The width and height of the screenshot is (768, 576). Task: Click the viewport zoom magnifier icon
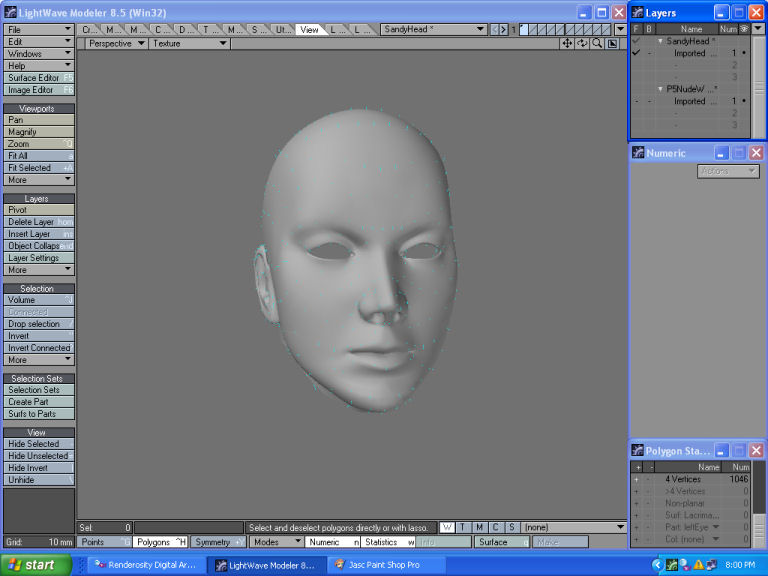[x=597, y=44]
